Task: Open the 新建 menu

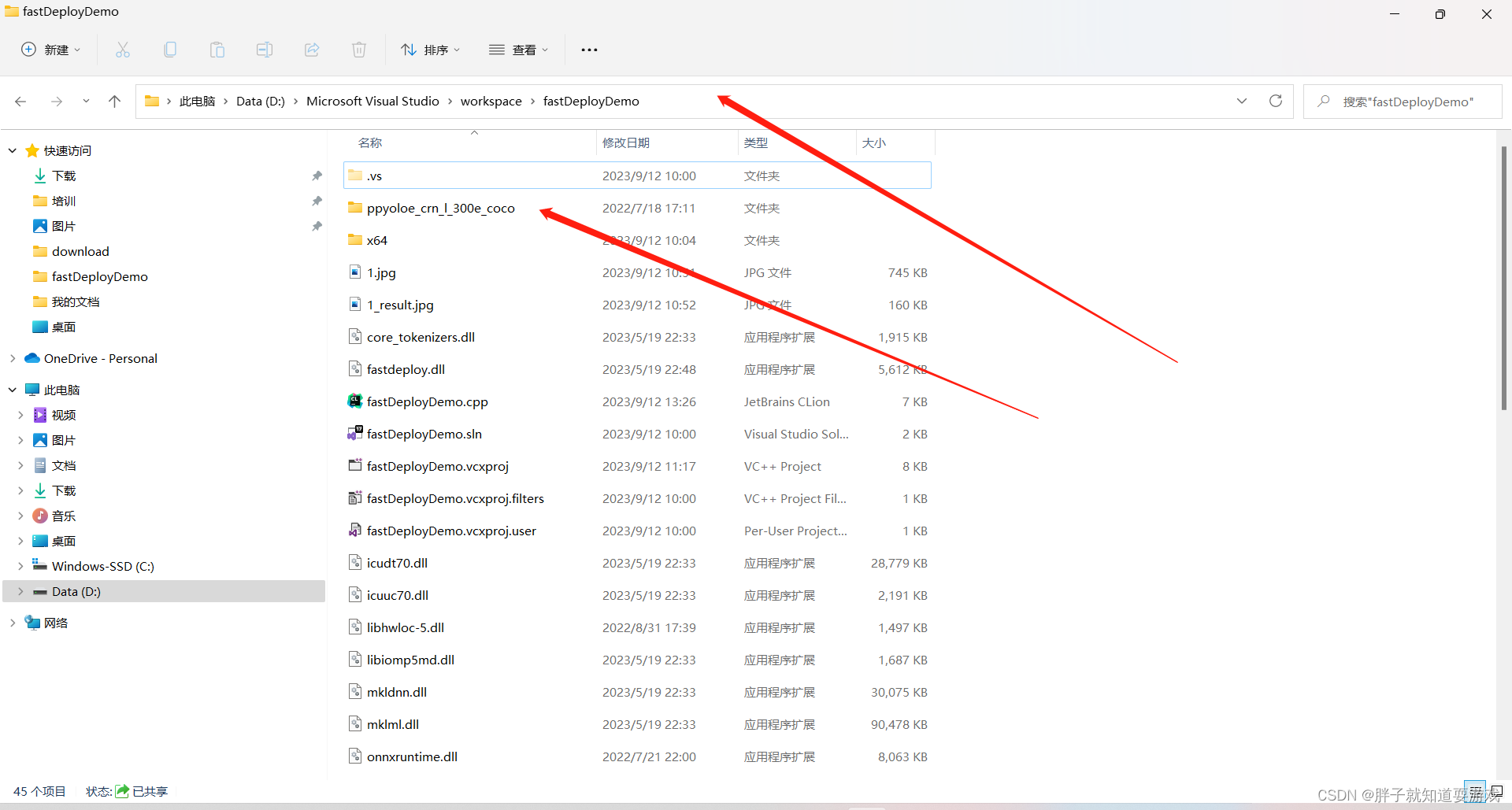Action: pyautogui.click(x=50, y=49)
